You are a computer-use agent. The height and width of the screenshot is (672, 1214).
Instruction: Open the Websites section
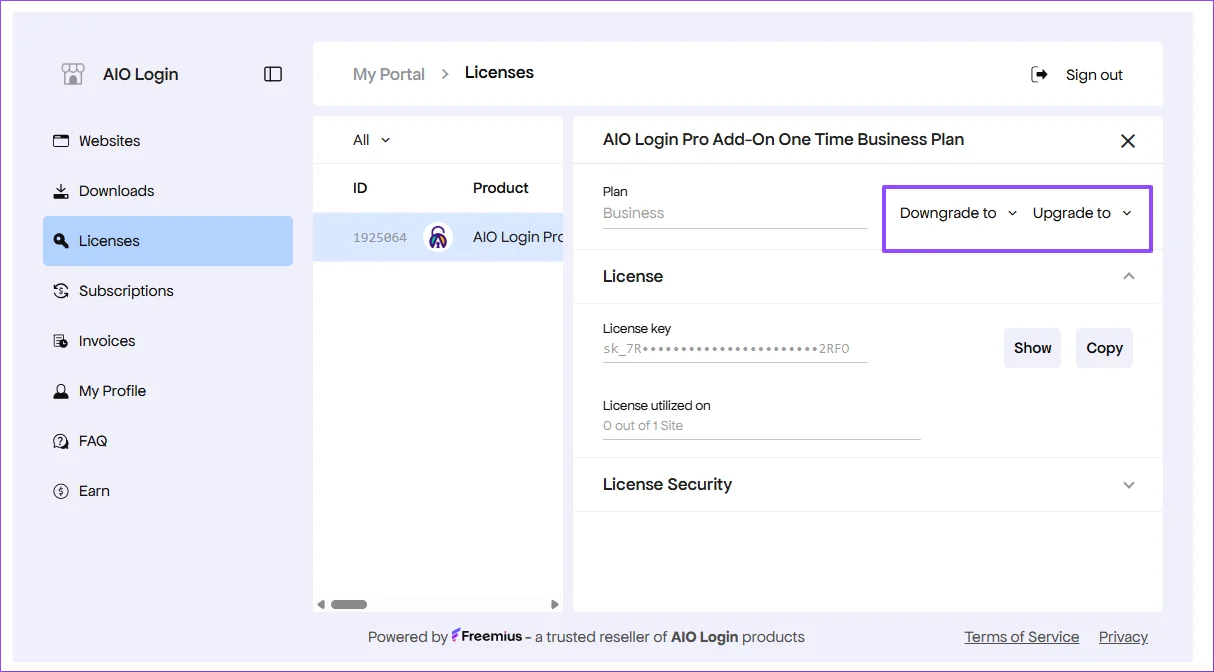point(168,141)
